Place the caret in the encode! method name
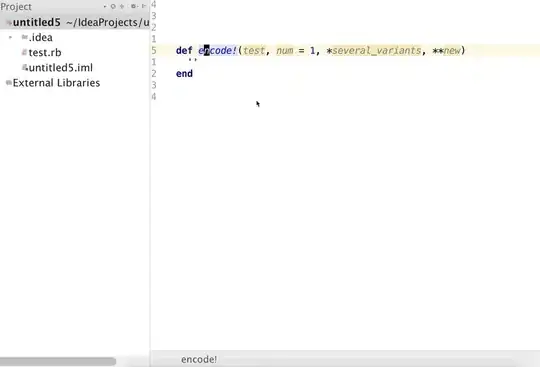The width and height of the screenshot is (540, 367). tap(217, 51)
